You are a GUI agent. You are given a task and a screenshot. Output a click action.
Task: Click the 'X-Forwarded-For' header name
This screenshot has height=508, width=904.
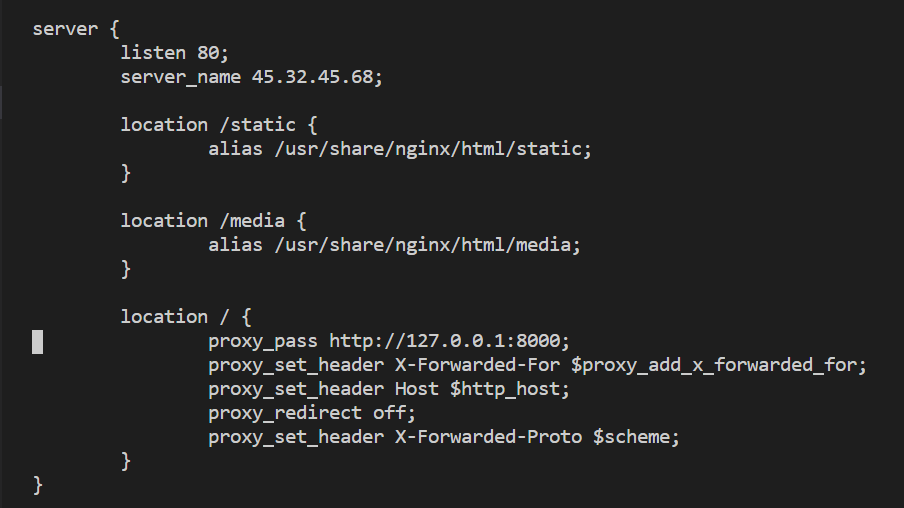click(x=477, y=365)
